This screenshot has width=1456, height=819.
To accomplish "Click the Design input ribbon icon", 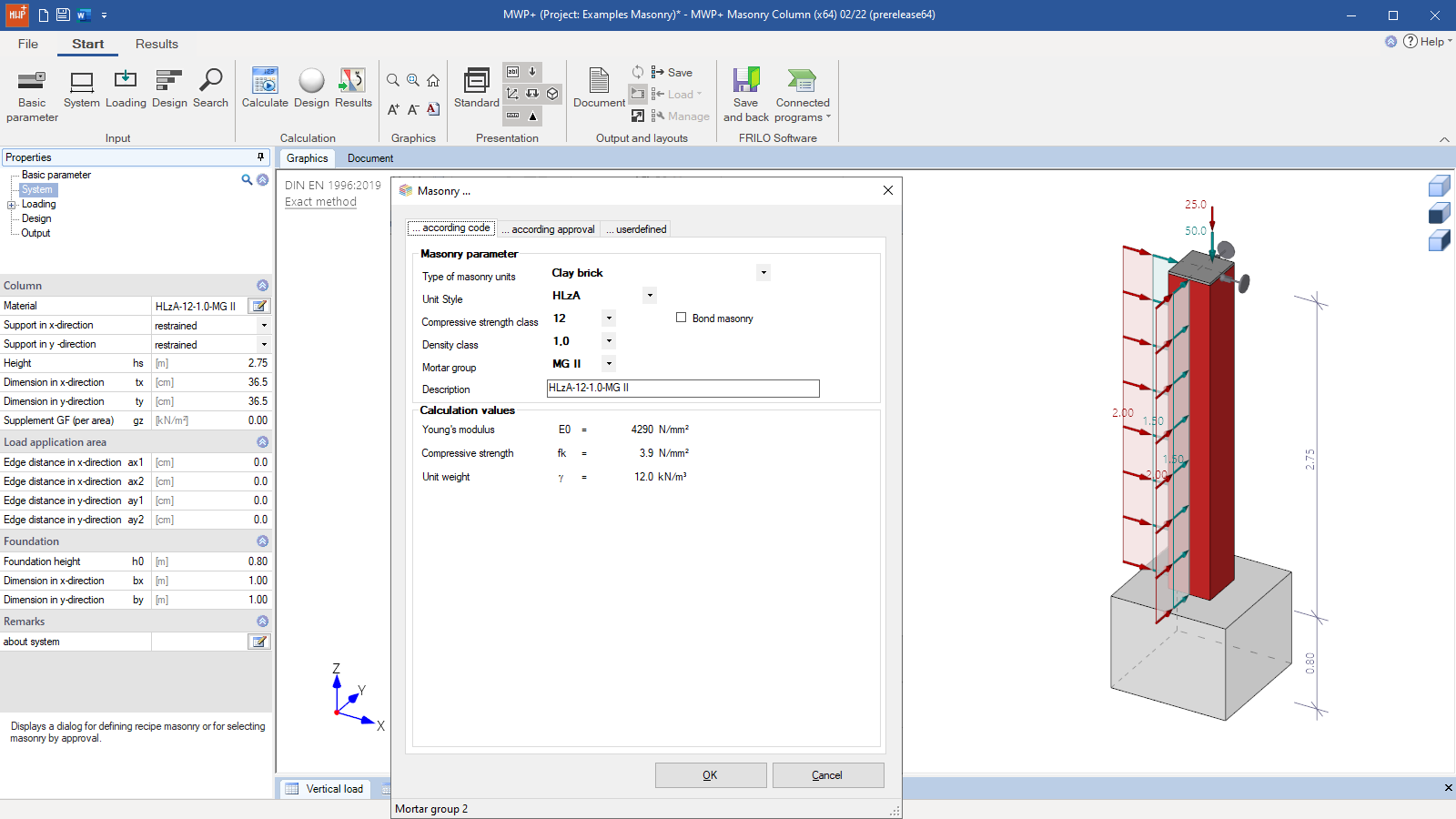I will click(169, 88).
